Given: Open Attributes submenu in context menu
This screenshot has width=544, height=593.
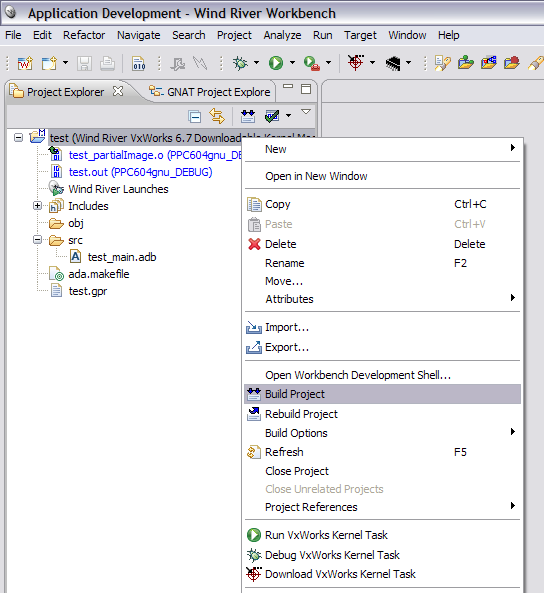Looking at the screenshot, I should [x=382, y=299].
